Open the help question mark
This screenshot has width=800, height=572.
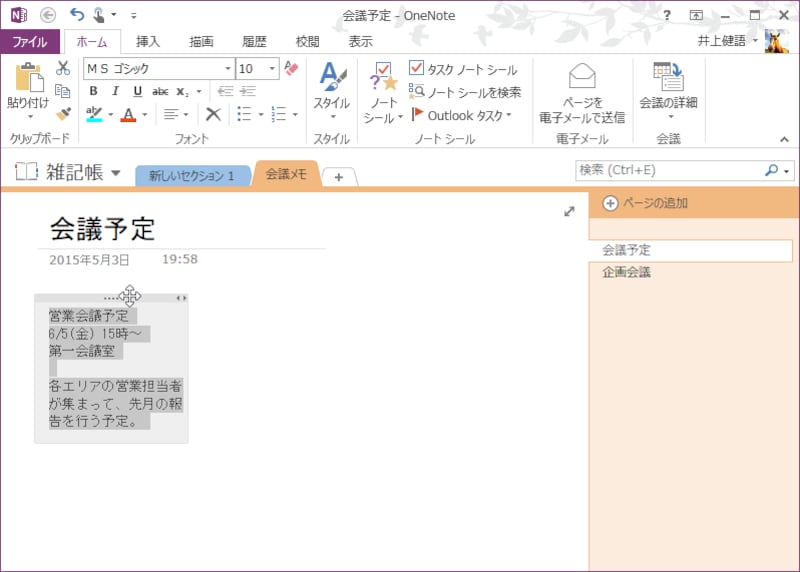[667, 15]
